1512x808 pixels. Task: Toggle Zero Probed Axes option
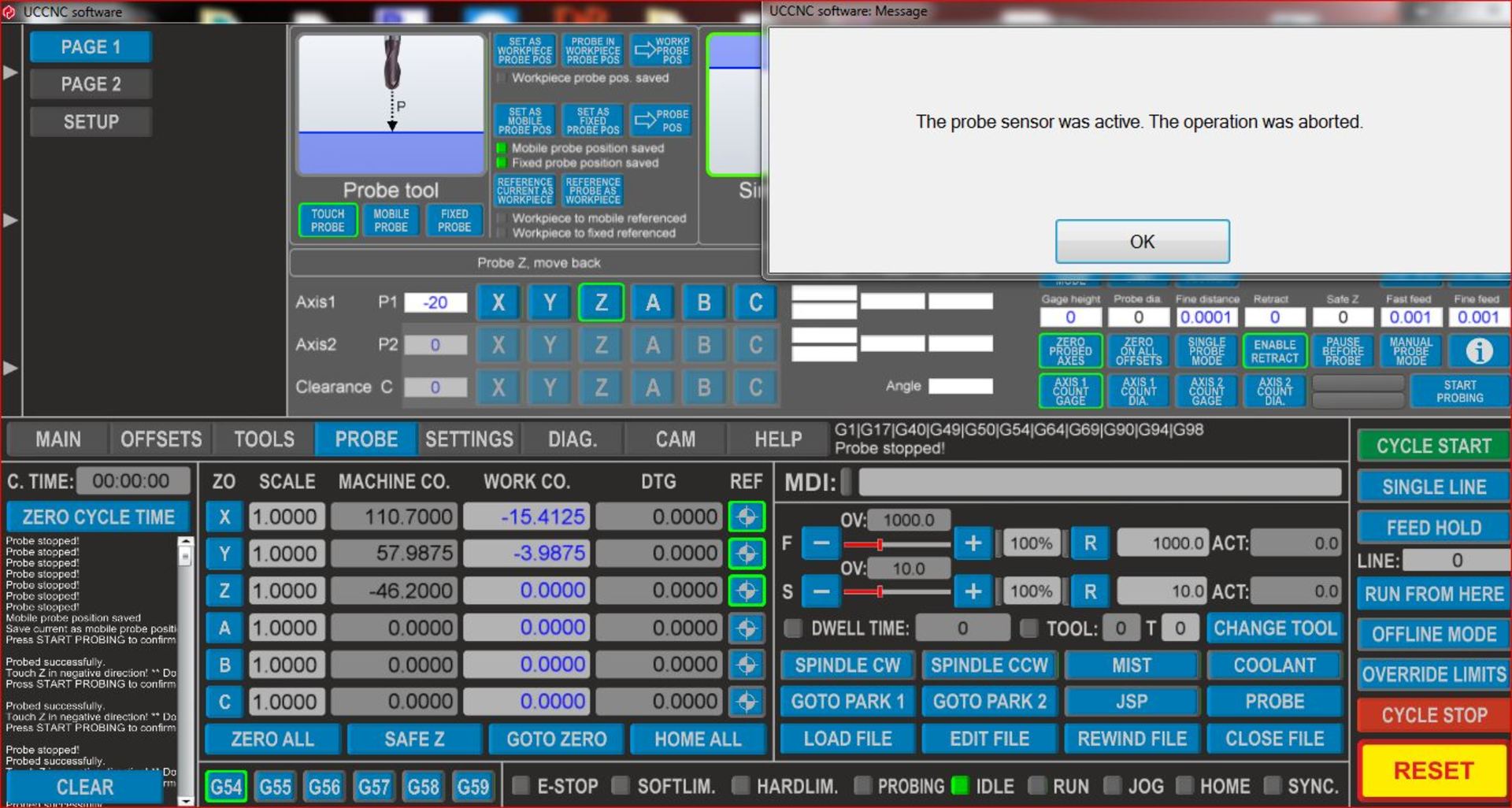coord(1070,351)
